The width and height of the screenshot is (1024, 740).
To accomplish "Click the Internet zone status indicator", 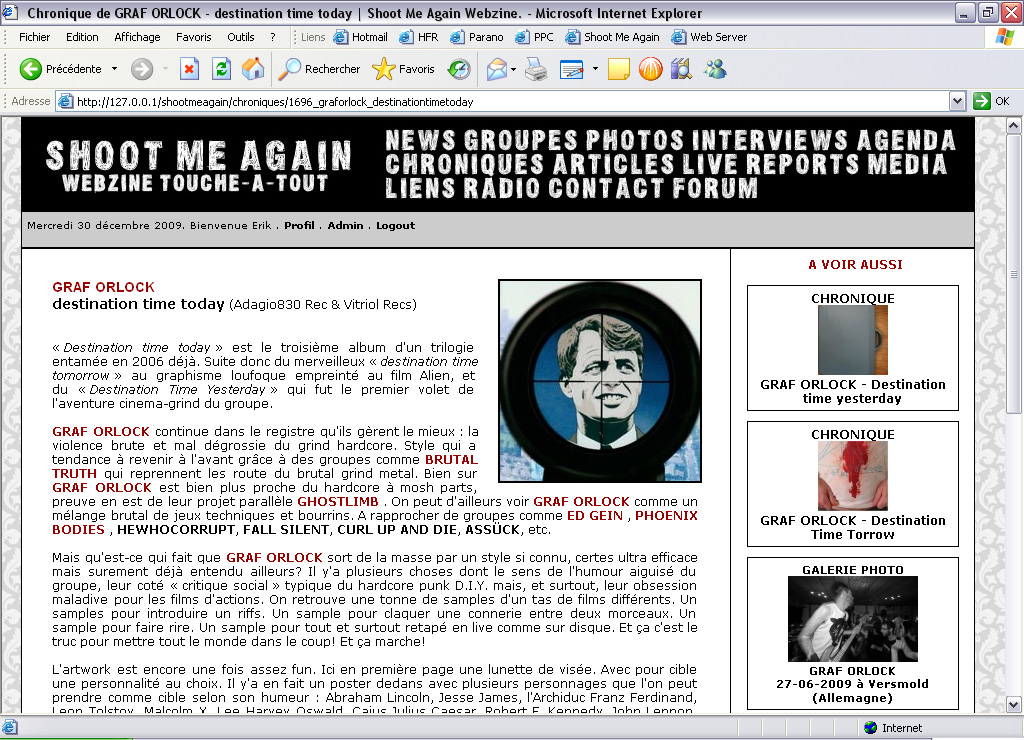I will tap(893, 728).
